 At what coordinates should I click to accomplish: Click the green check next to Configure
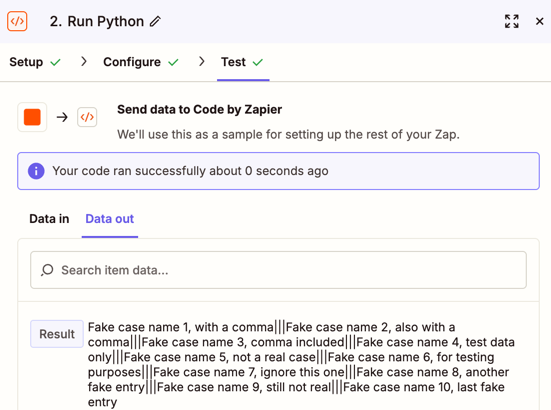173,63
